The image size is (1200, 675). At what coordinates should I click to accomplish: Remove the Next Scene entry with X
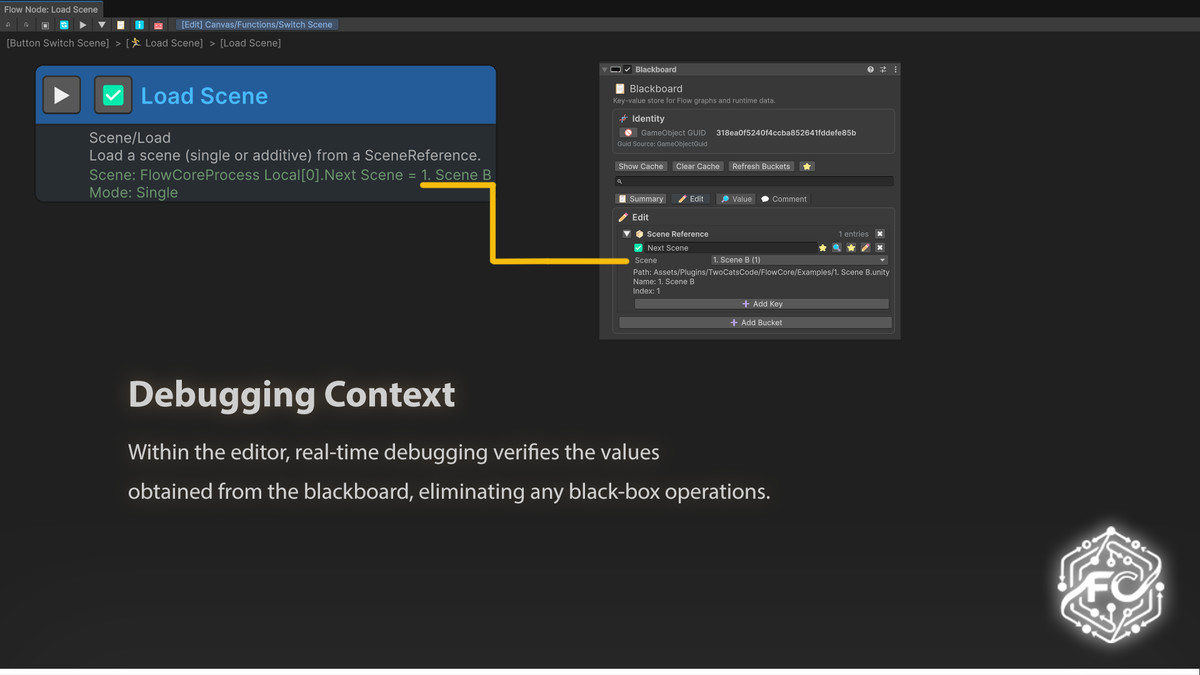pyautogui.click(x=880, y=248)
